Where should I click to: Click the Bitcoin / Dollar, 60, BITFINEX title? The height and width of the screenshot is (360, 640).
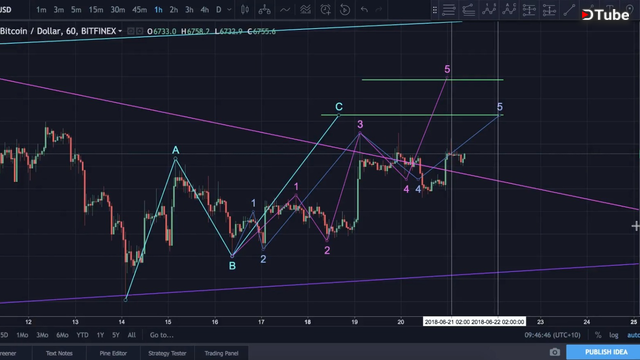click(58, 31)
